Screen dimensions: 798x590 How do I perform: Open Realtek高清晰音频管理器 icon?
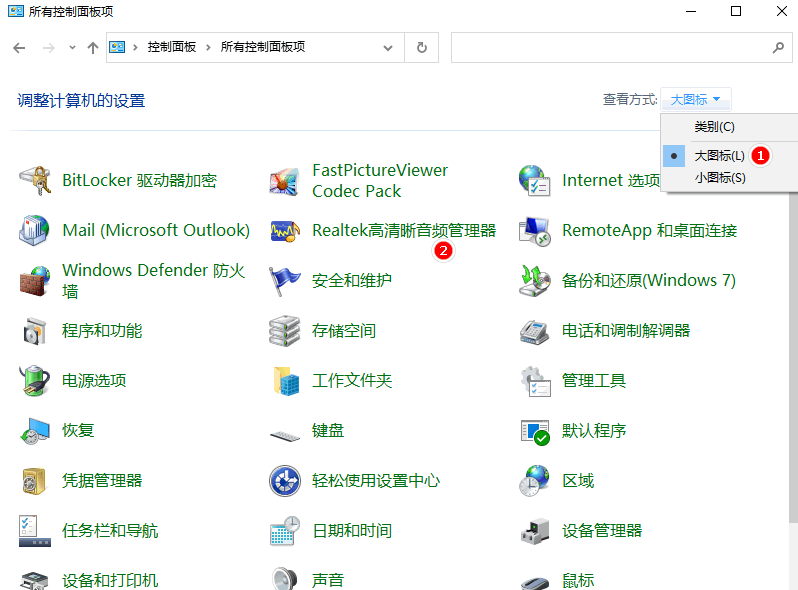pos(285,231)
